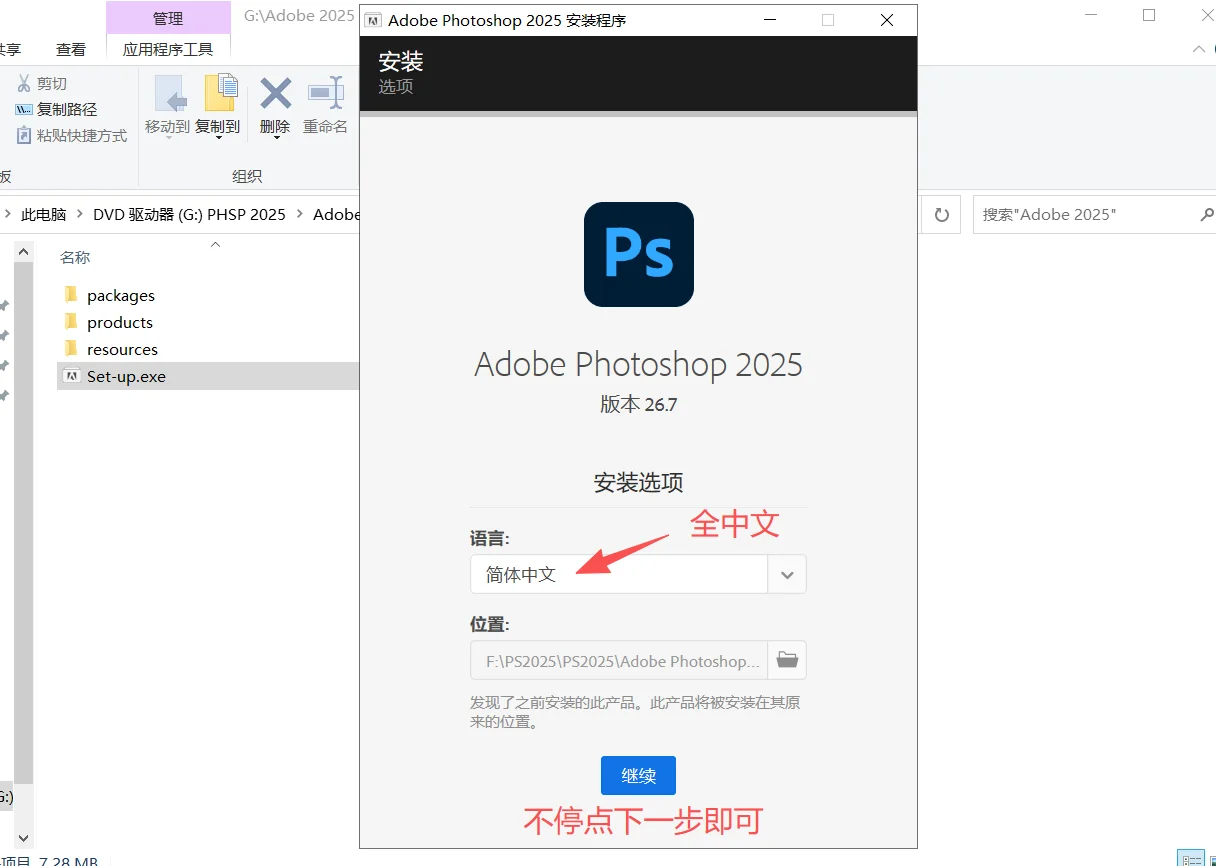Open the 简体中文 language dropdown

click(x=787, y=574)
